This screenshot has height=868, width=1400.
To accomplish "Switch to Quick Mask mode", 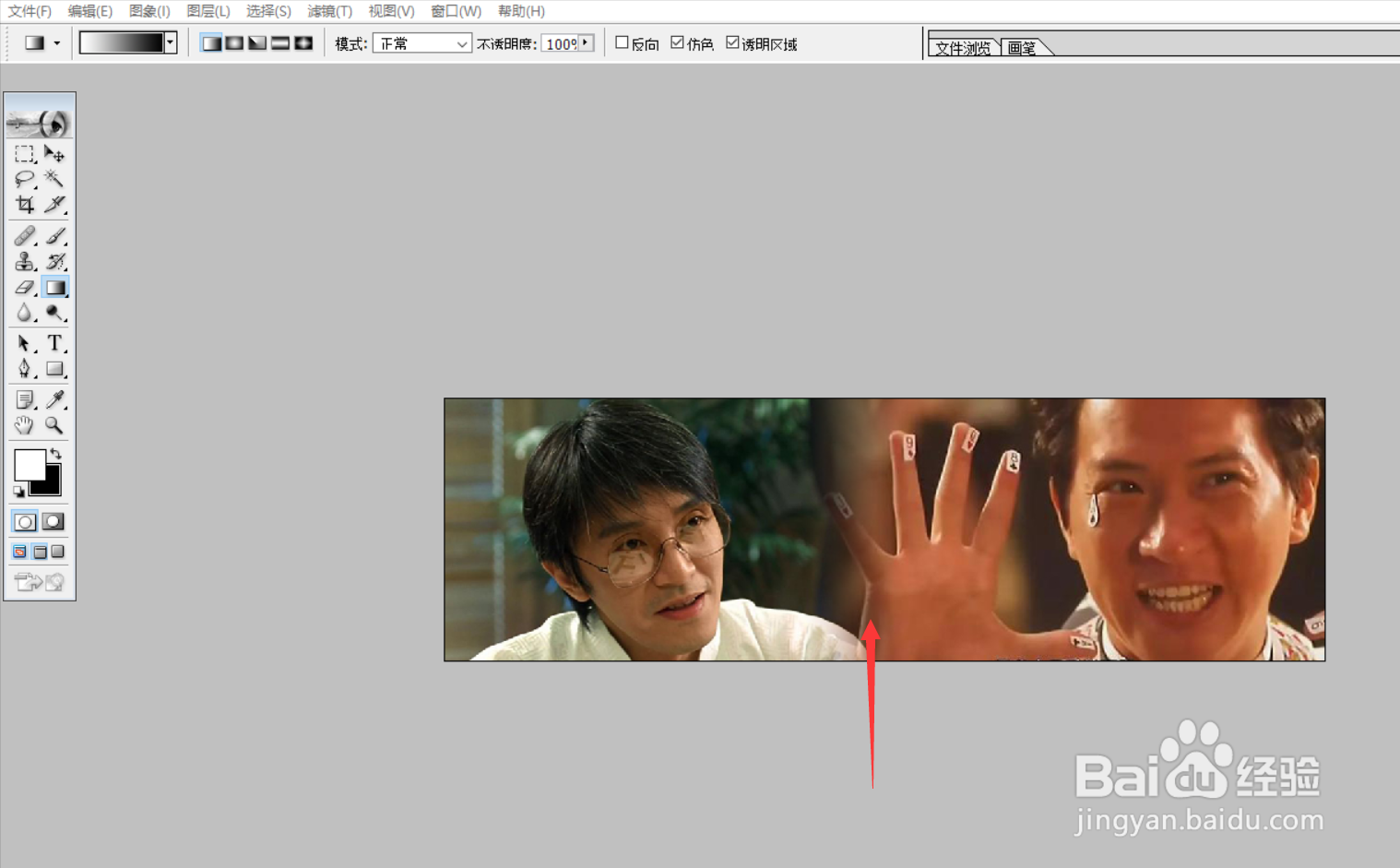I will 53,522.
